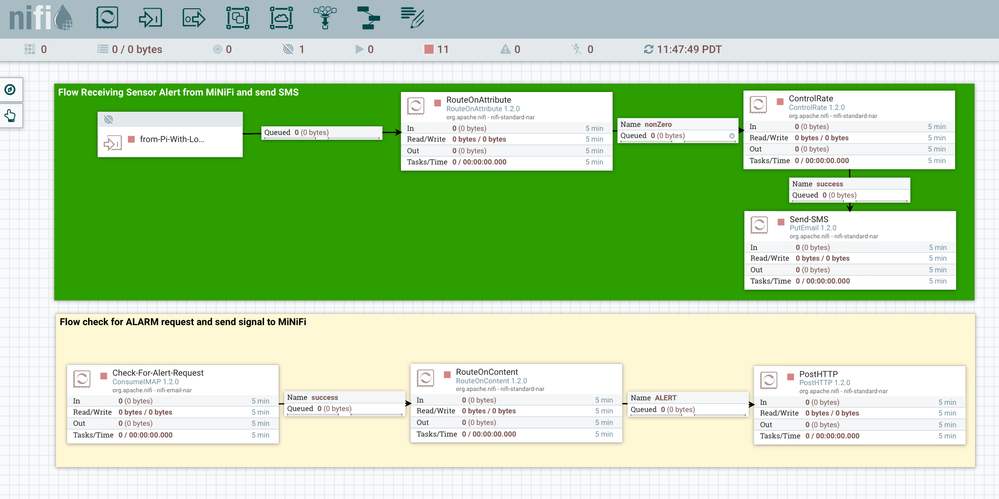Viewport: 999px width, 499px height.
Task: Click the RouteOnAttribute processor icon
Action: (x=416, y=106)
